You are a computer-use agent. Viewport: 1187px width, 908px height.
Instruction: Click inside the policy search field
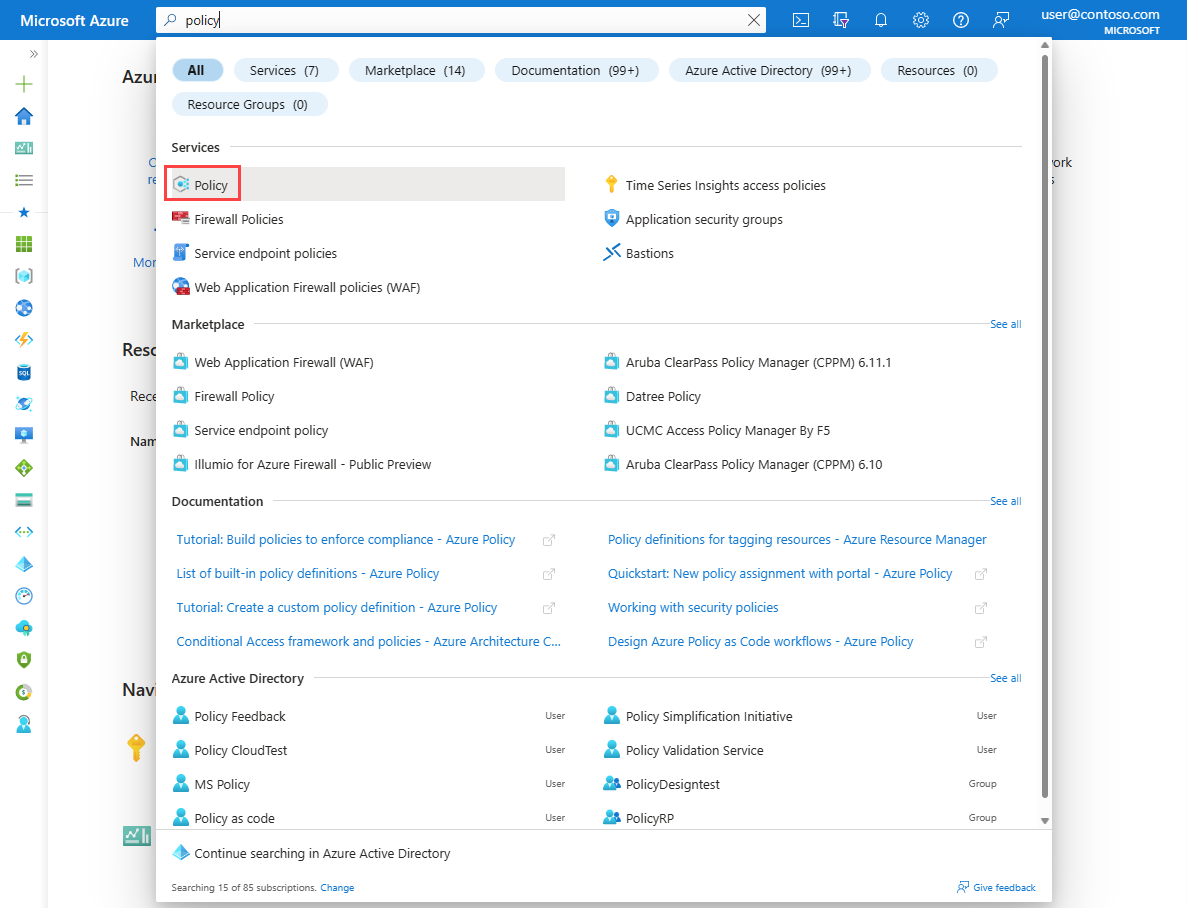point(460,20)
